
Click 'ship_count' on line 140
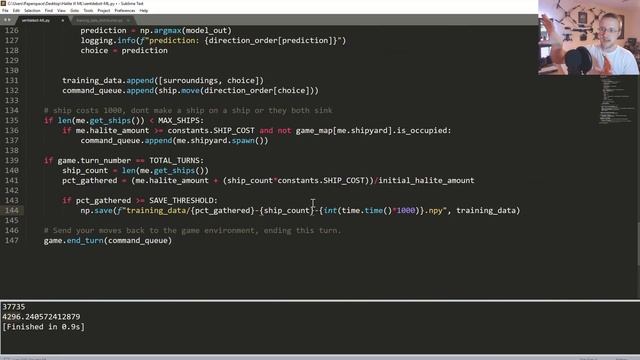(85, 171)
